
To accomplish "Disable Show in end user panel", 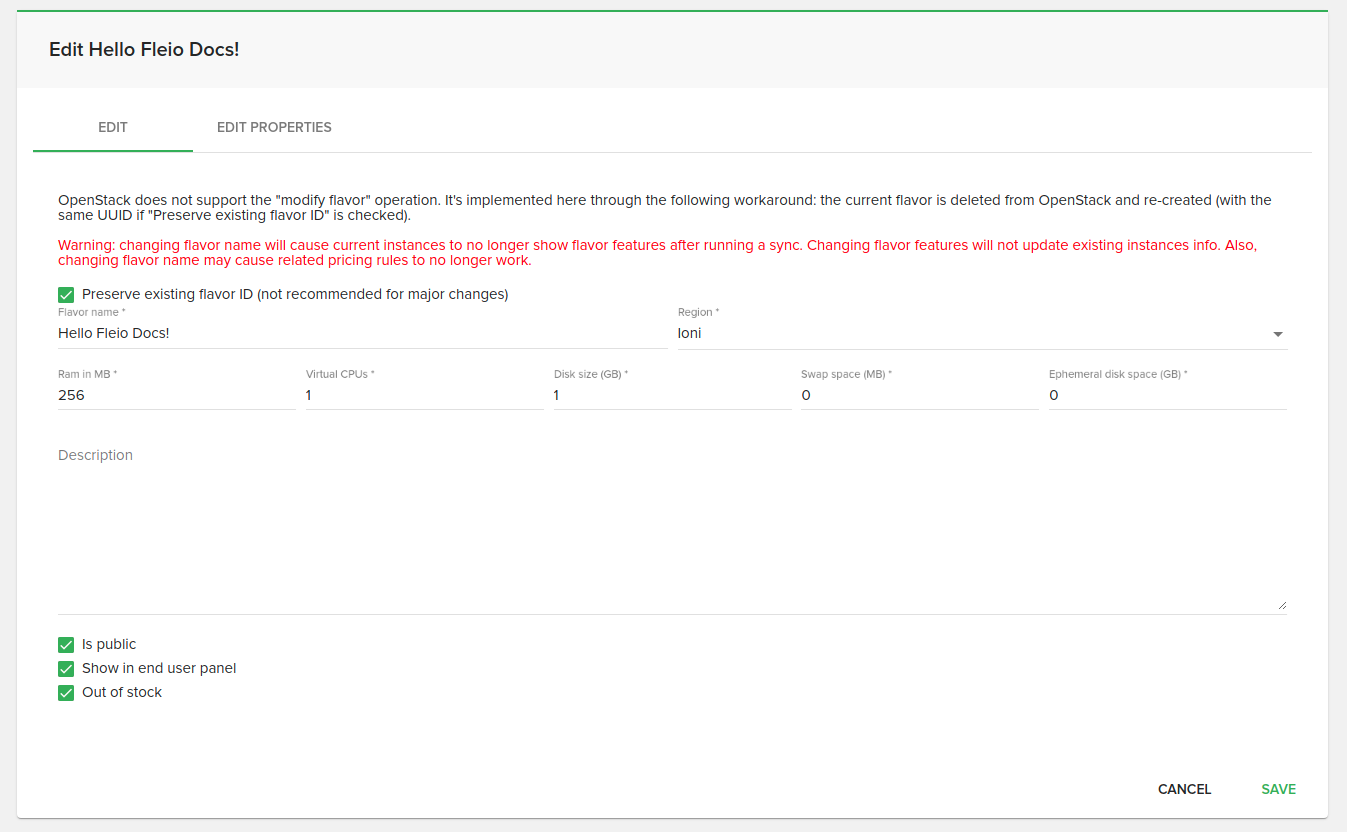I will pyautogui.click(x=66, y=669).
